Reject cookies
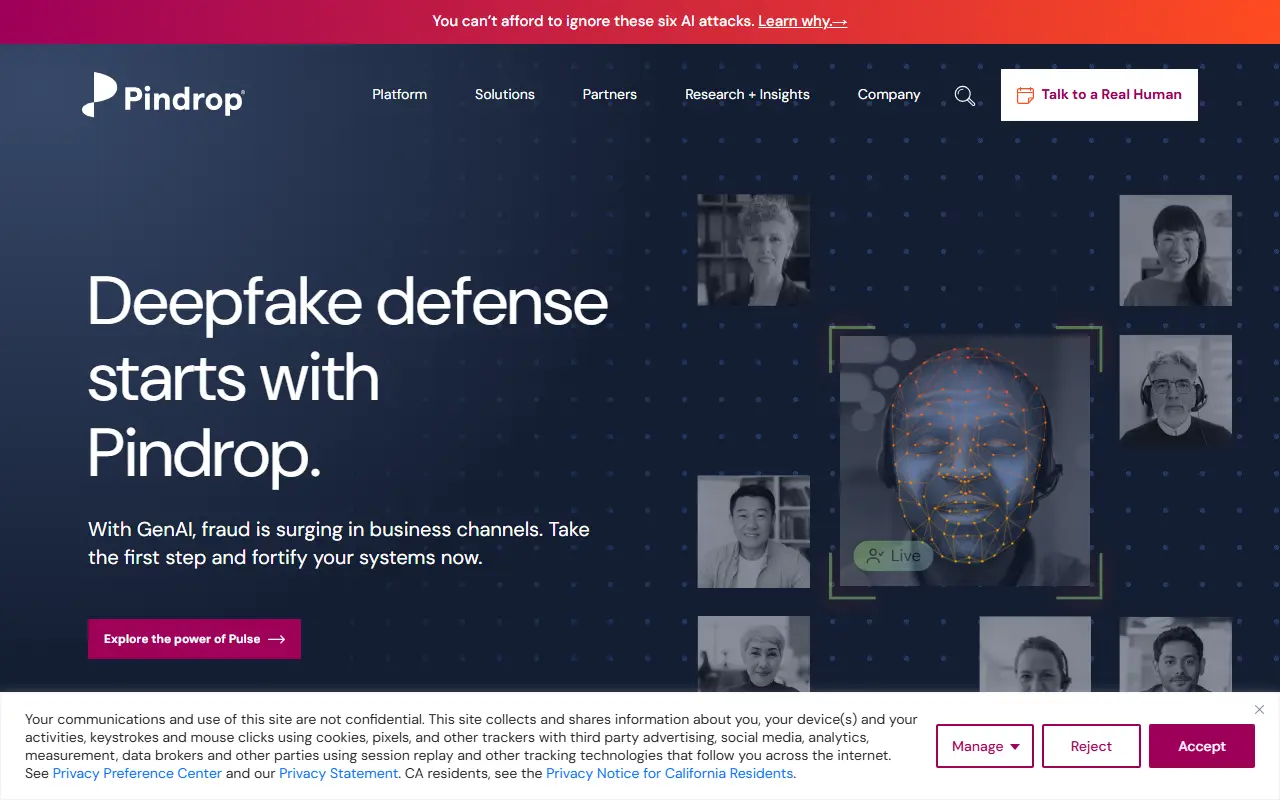Image resolution: width=1280 pixels, height=800 pixels. pyautogui.click(x=1091, y=746)
